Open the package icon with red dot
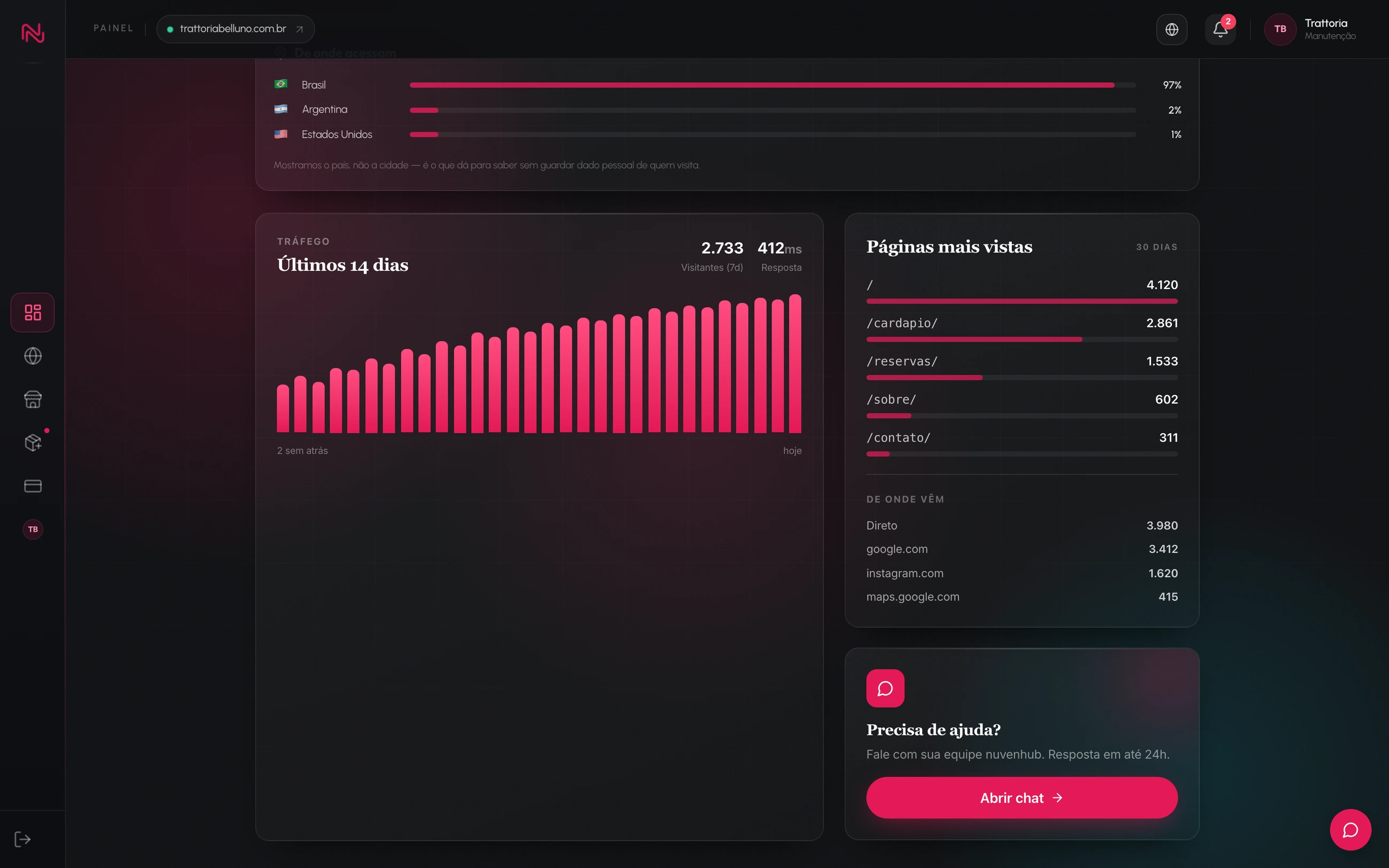This screenshot has width=1389, height=868. (33, 443)
